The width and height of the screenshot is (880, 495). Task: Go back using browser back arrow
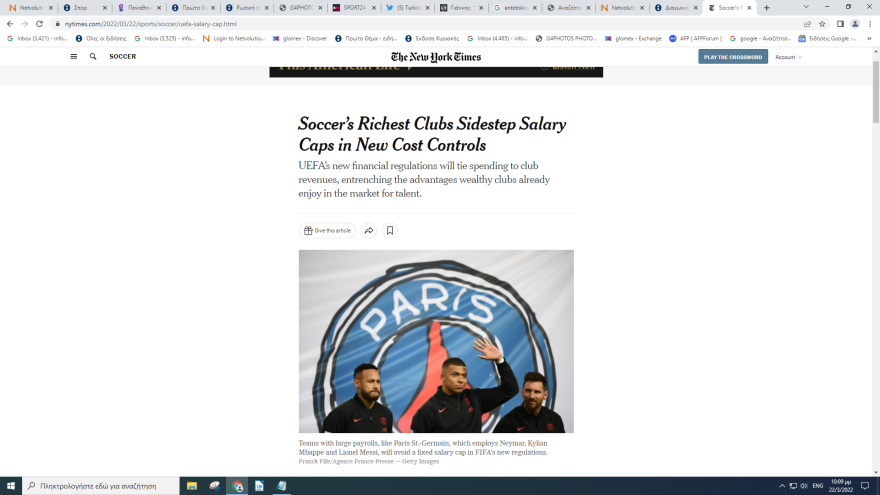[10, 24]
